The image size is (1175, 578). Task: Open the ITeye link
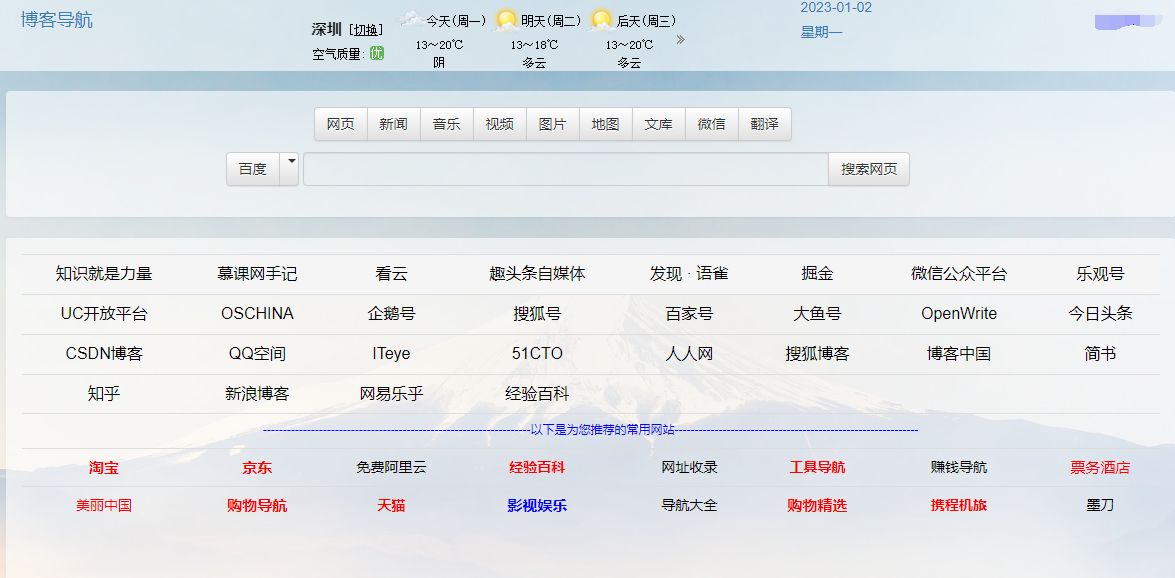[392, 353]
